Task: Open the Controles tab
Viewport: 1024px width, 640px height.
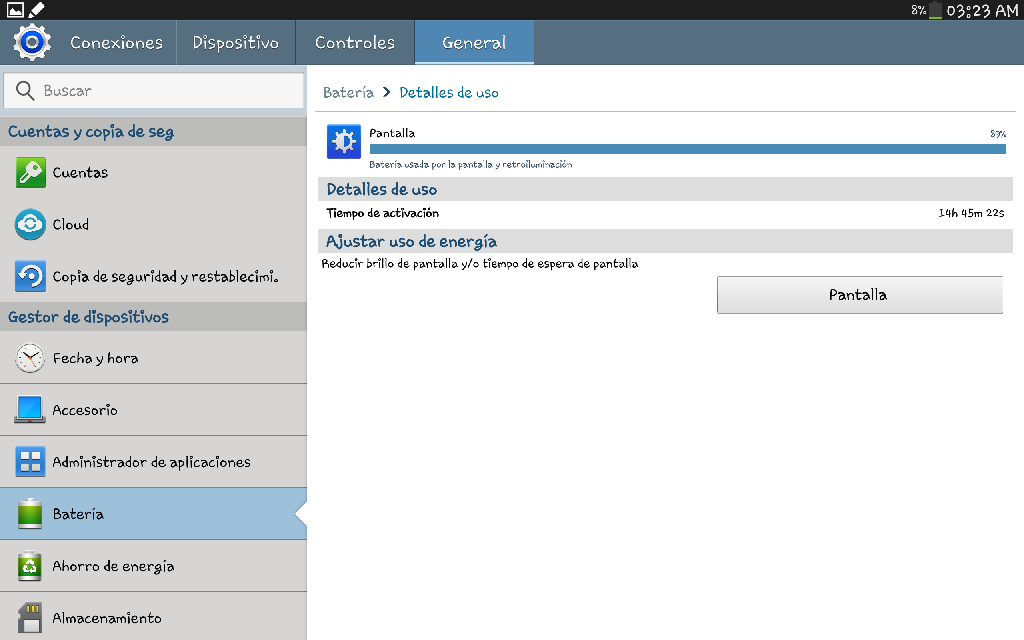Action: [354, 43]
